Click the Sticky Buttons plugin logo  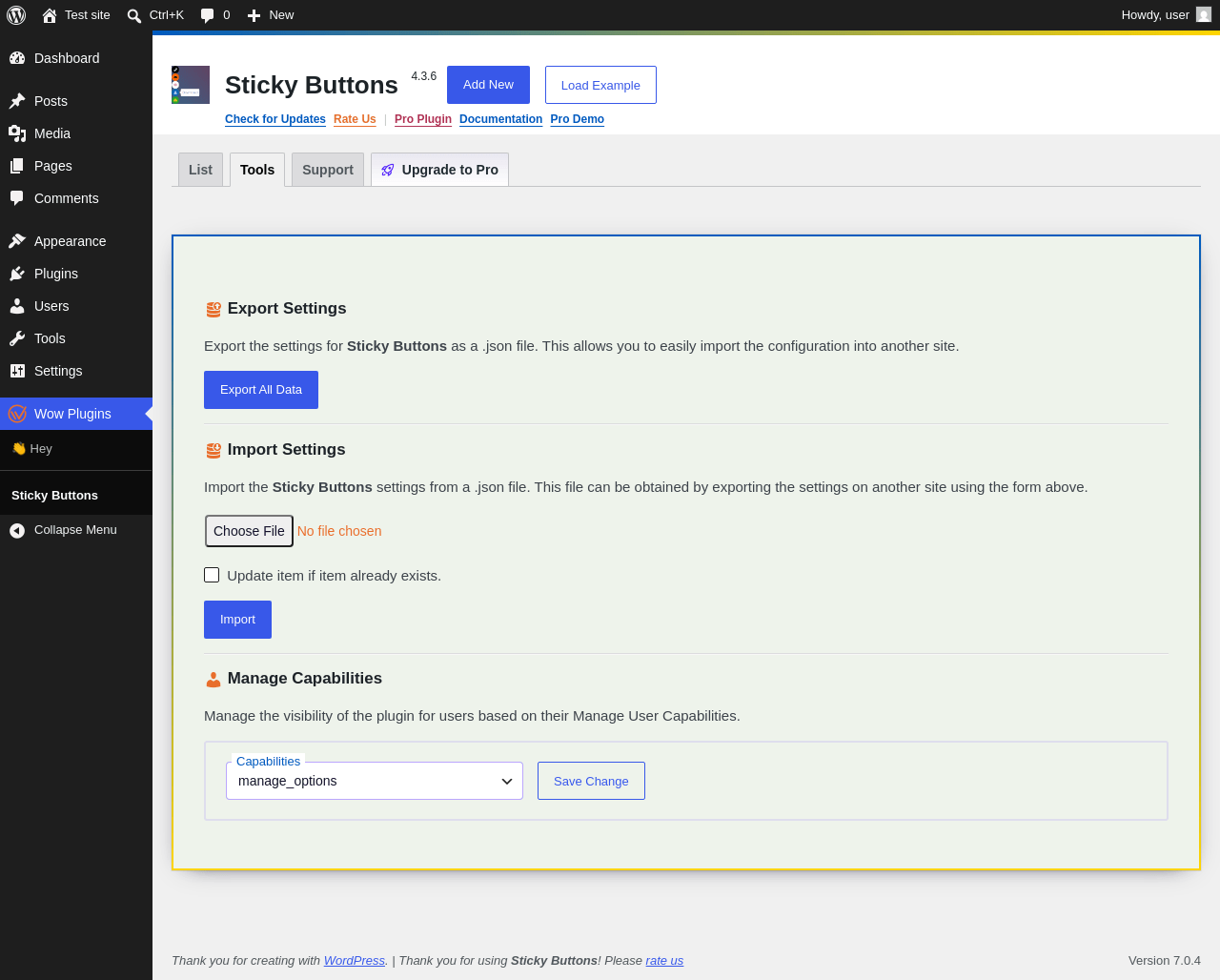pyautogui.click(x=191, y=85)
